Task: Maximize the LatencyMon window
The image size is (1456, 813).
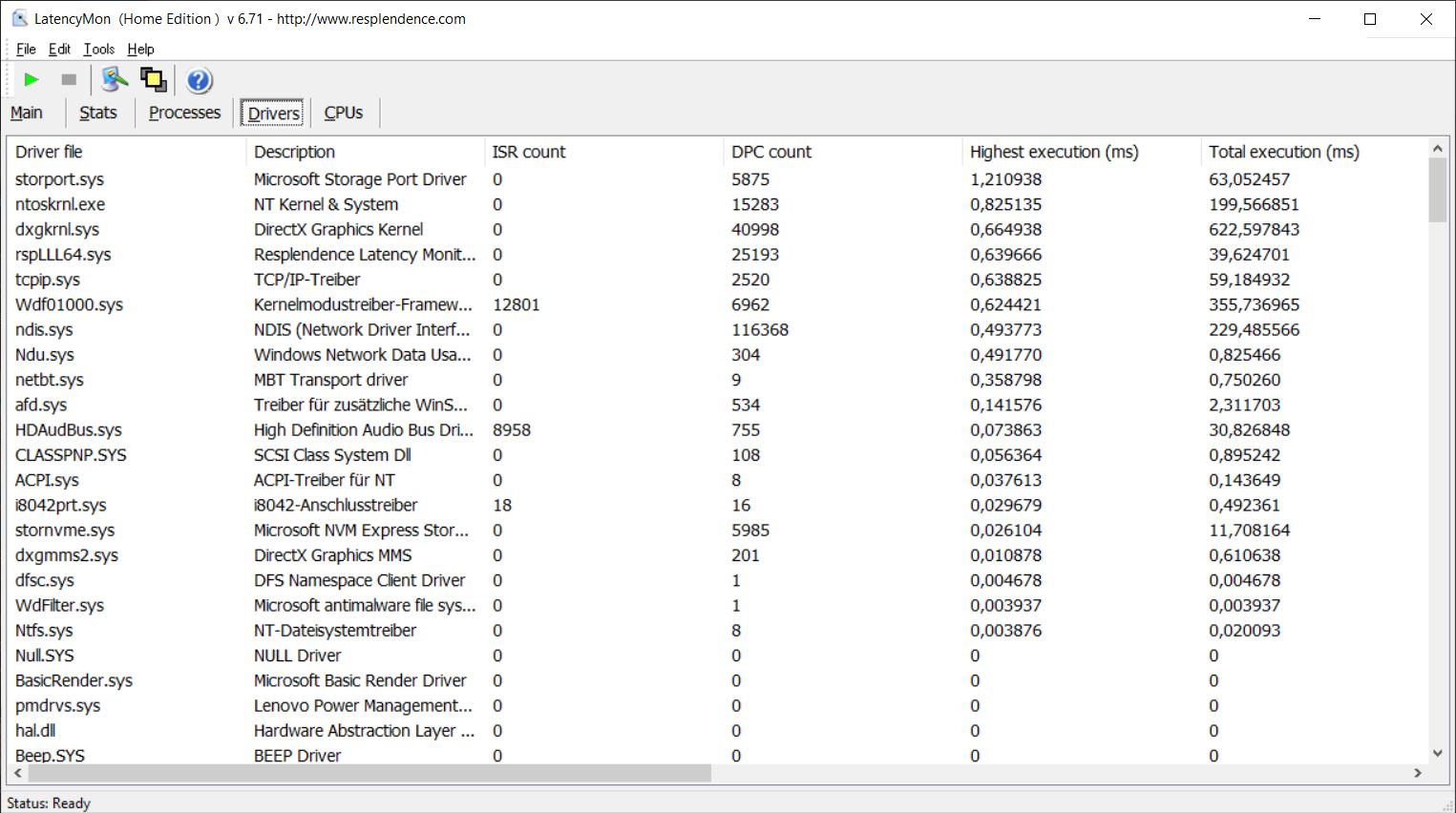Action: pyautogui.click(x=1370, y=19)
